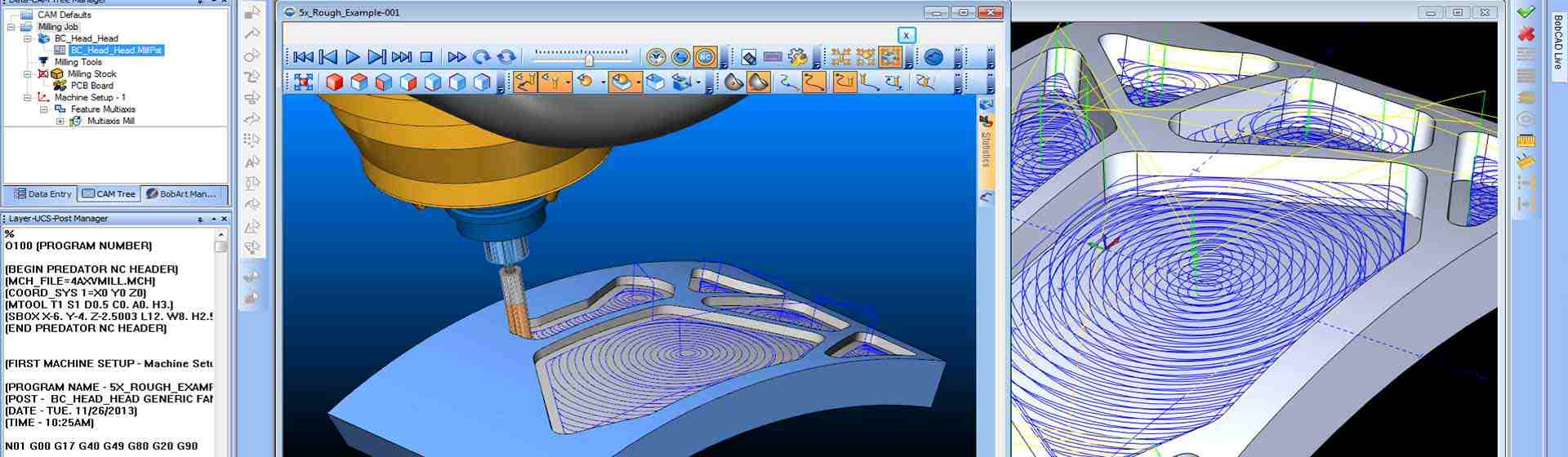Click the yellow ruler measure icon
1568x457 pixels.
(x=1526, y=140)
